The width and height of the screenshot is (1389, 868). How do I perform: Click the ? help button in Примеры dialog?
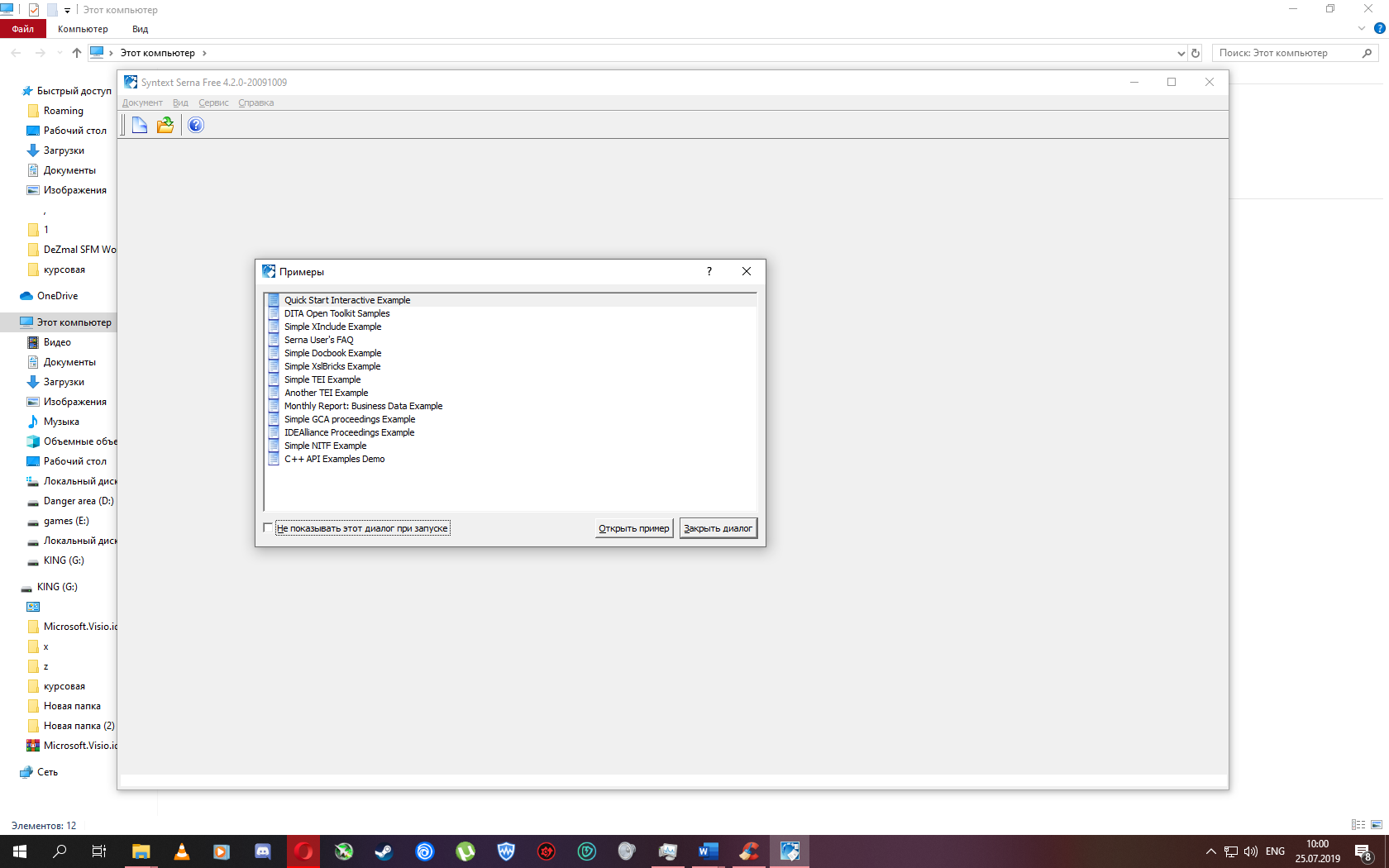pyautogui.click(x=709, y=271)
